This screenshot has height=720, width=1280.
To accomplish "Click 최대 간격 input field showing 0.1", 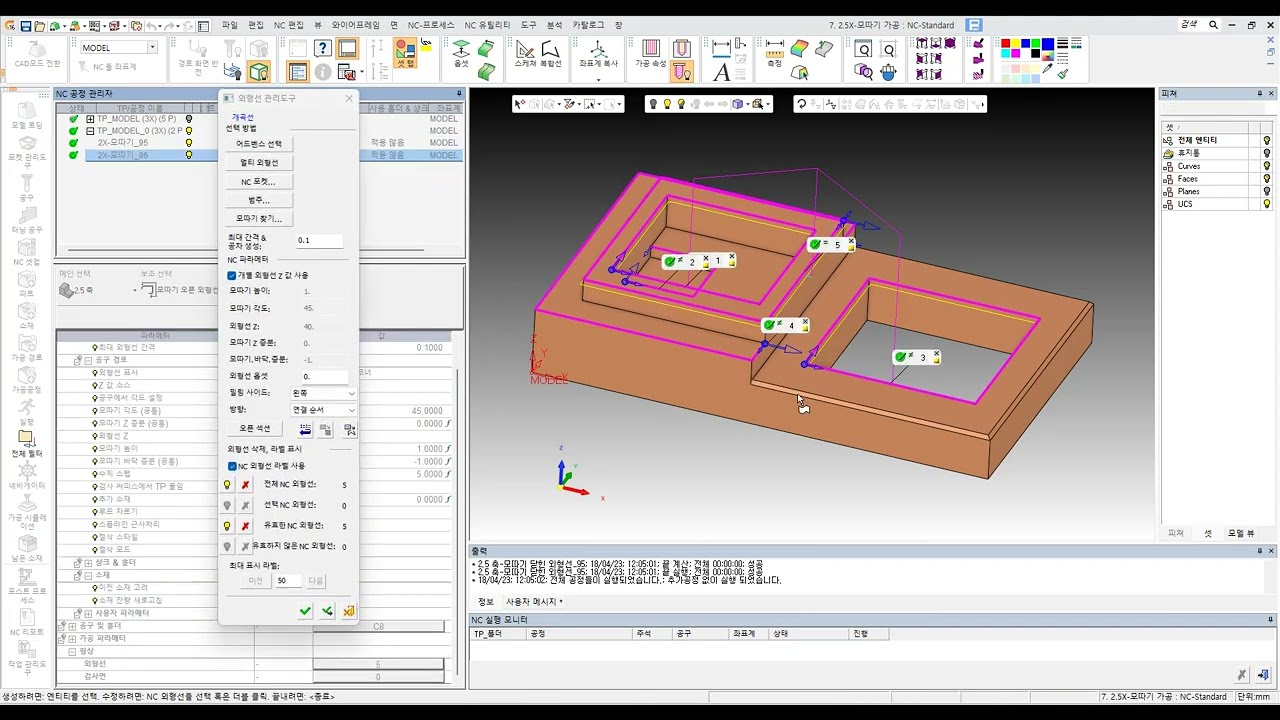I will point(320,241).
